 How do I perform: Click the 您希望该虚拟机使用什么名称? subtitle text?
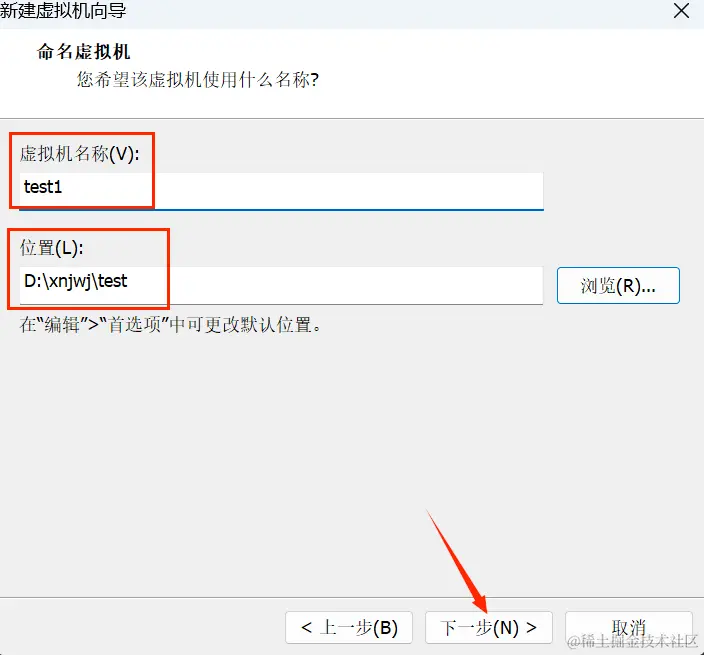[x=198, y=79]
